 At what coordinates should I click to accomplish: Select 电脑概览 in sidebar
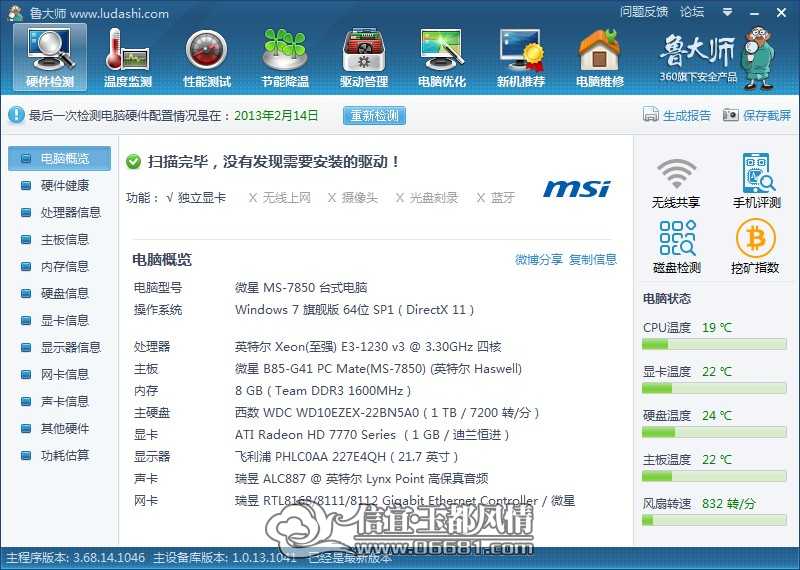pos(60,159)
